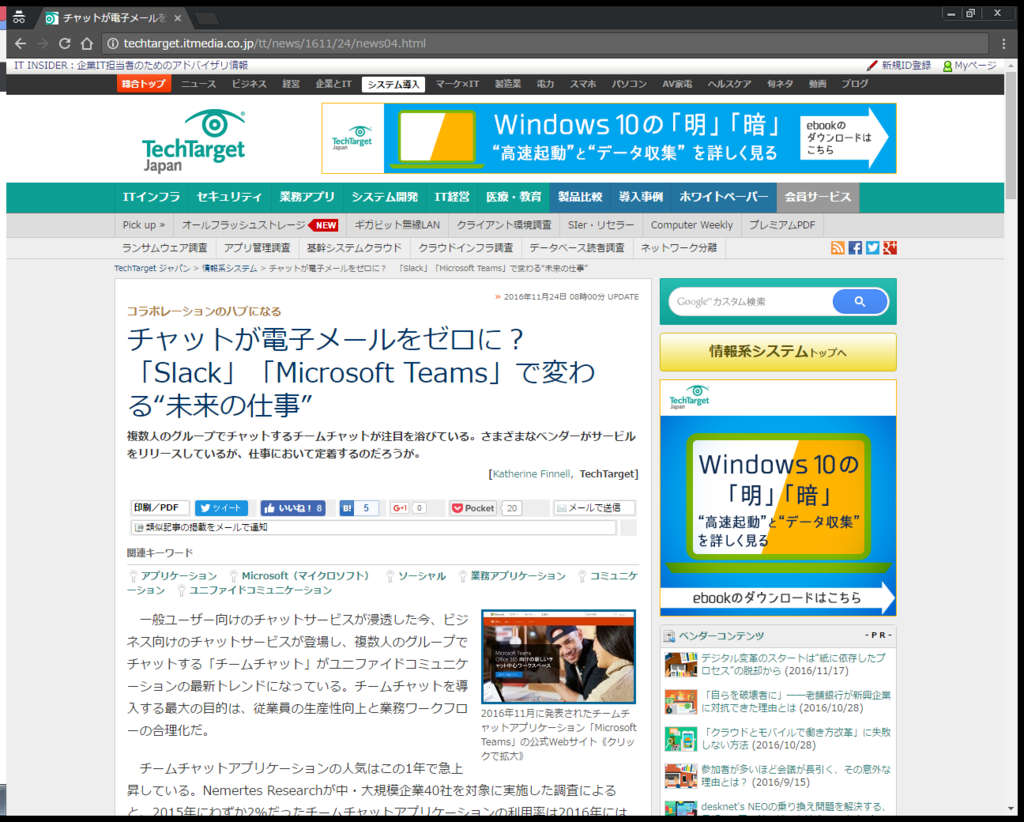Click the Computer Weekly link
The image size is (1024, 822).
click(x=692, y=225)
